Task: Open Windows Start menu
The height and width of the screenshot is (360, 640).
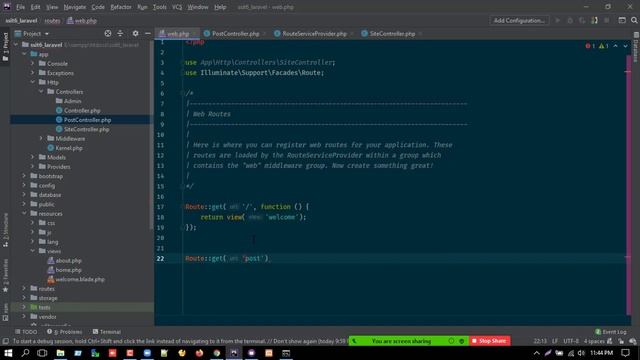Action: 8,353
